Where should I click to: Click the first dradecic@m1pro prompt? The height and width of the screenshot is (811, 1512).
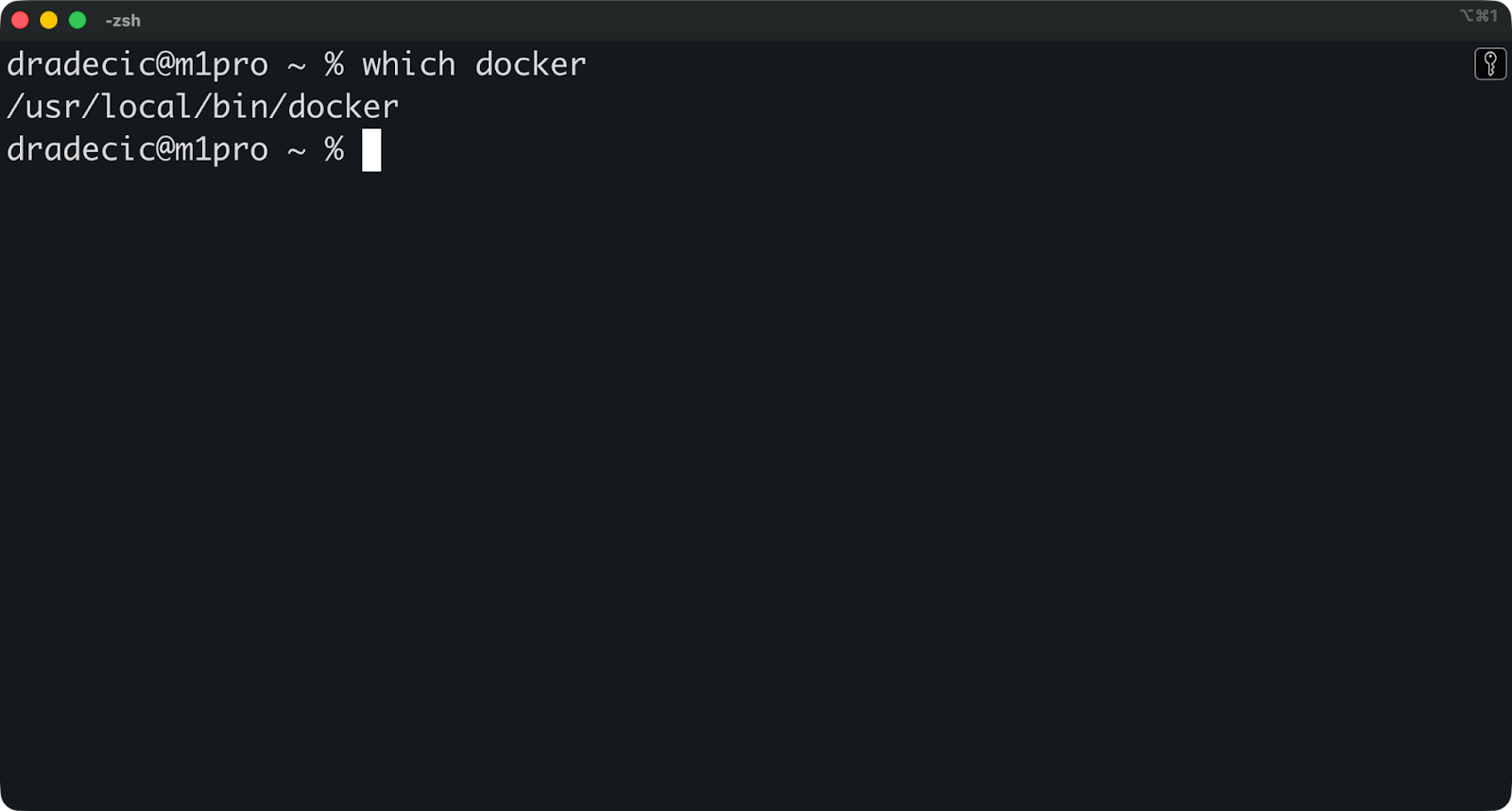[137, 63]
